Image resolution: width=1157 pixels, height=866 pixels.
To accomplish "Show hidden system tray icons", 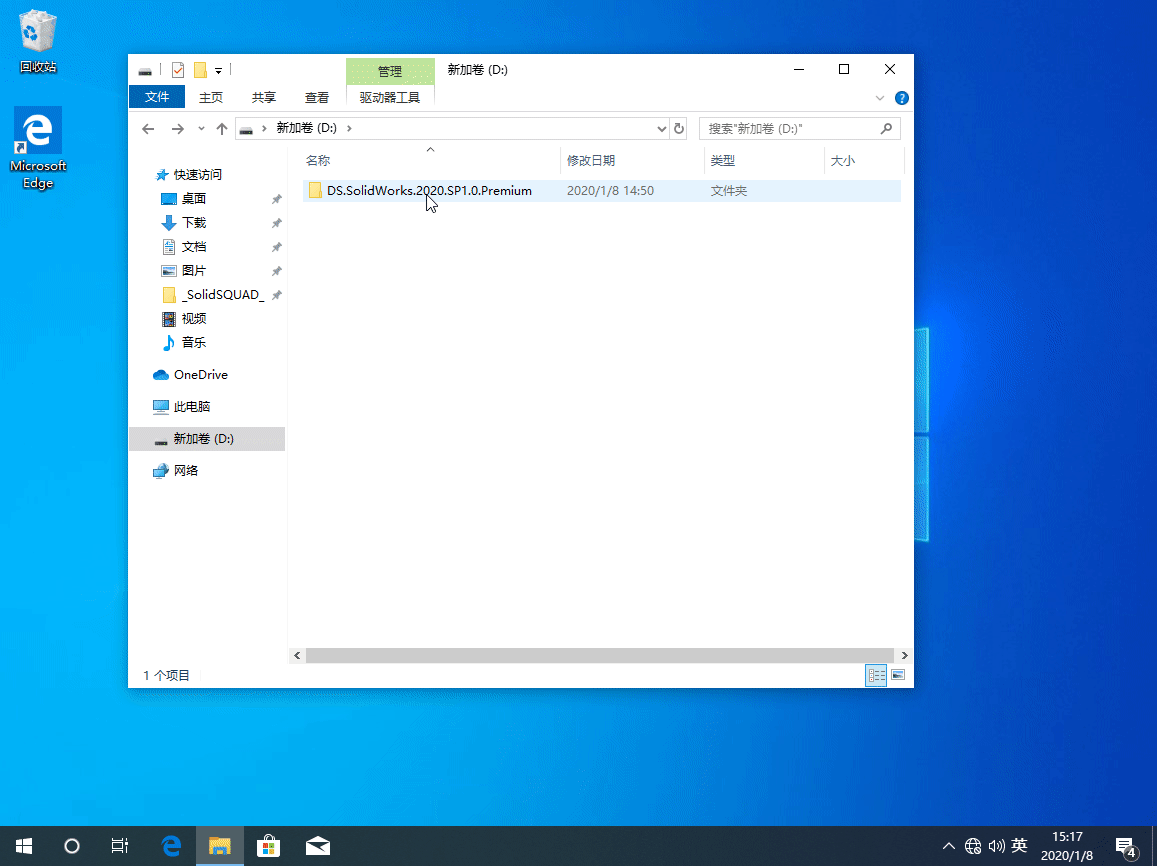I will [x=949, y=846].
